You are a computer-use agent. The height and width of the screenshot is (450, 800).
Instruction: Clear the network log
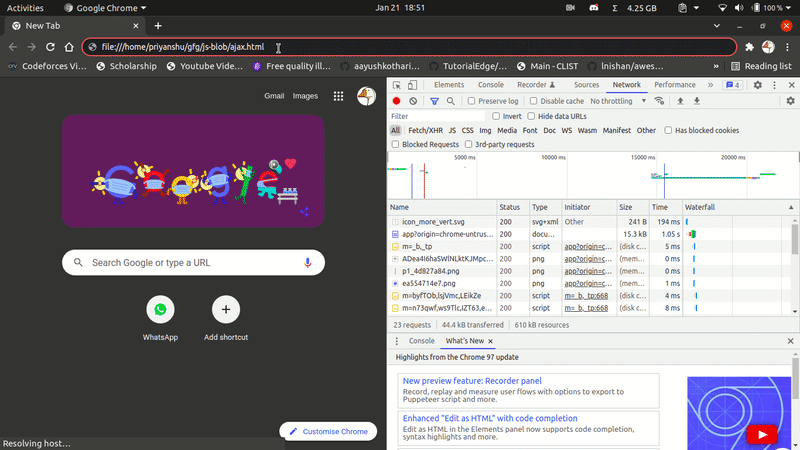[x=413, y=101]
